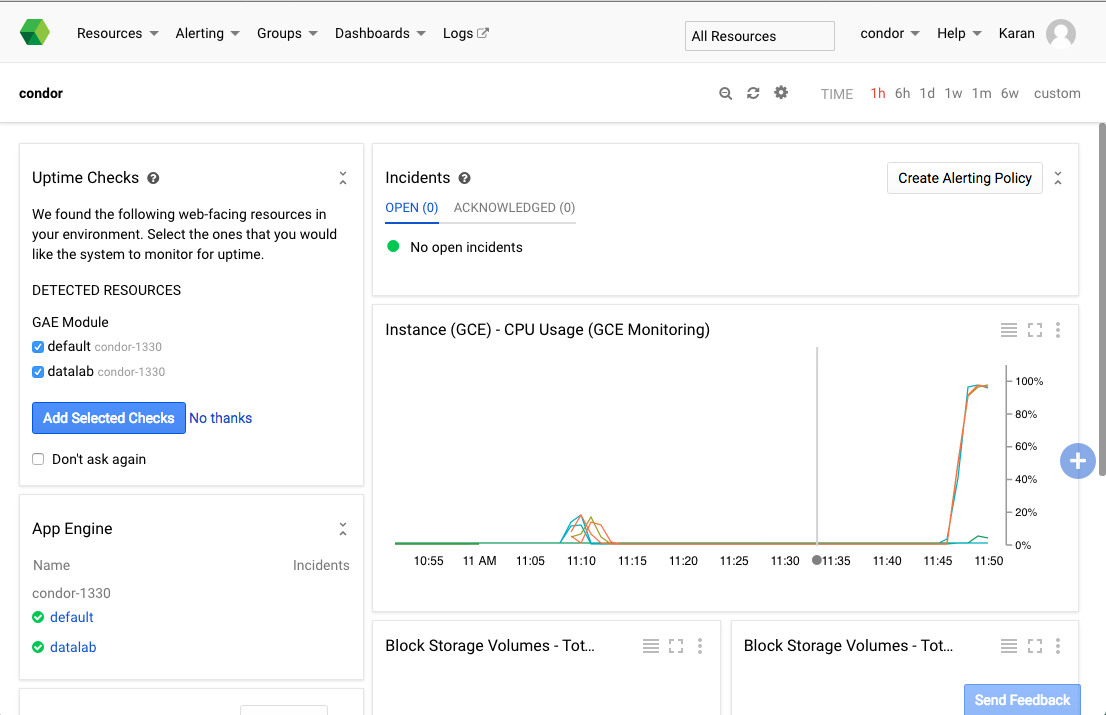
Task: Select the 6w time range
Action: pos(1010,93)
